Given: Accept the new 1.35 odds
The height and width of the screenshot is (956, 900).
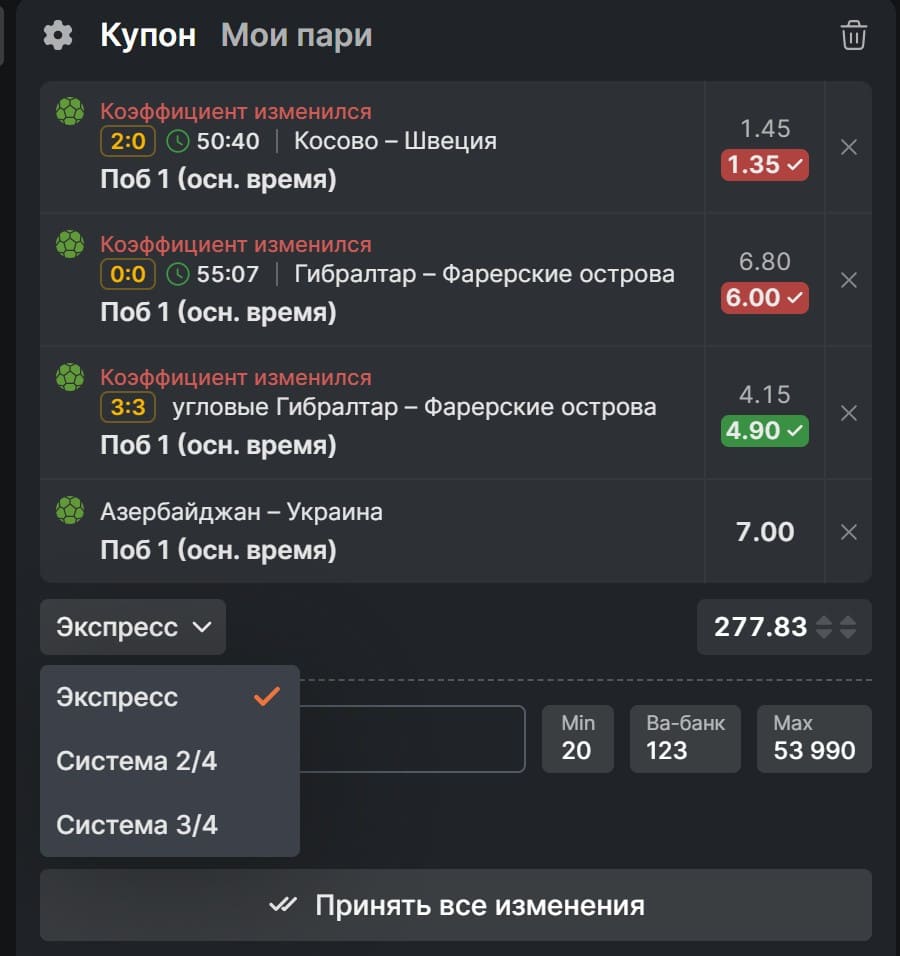Looking at the screenshot, I should [765, 165].
